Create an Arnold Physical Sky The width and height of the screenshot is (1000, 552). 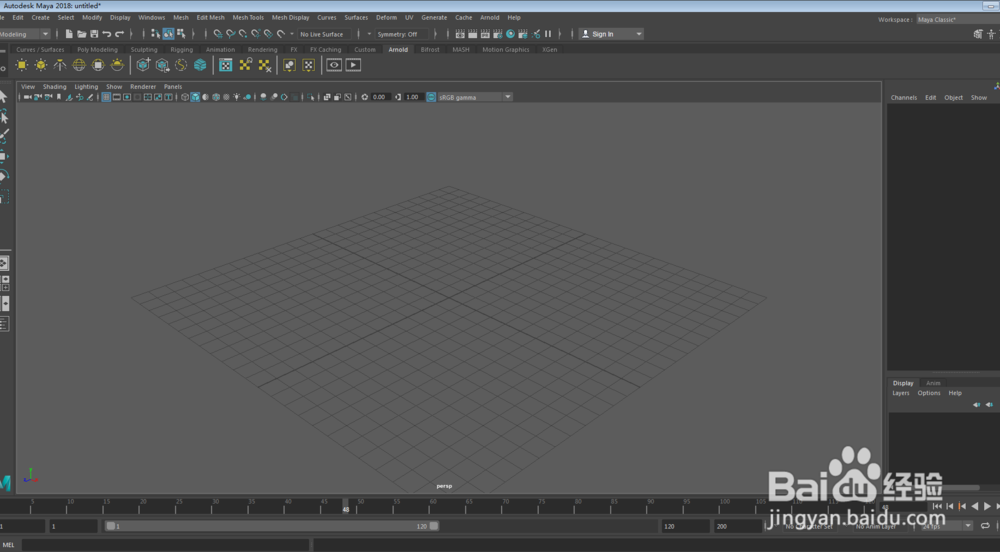117,65
